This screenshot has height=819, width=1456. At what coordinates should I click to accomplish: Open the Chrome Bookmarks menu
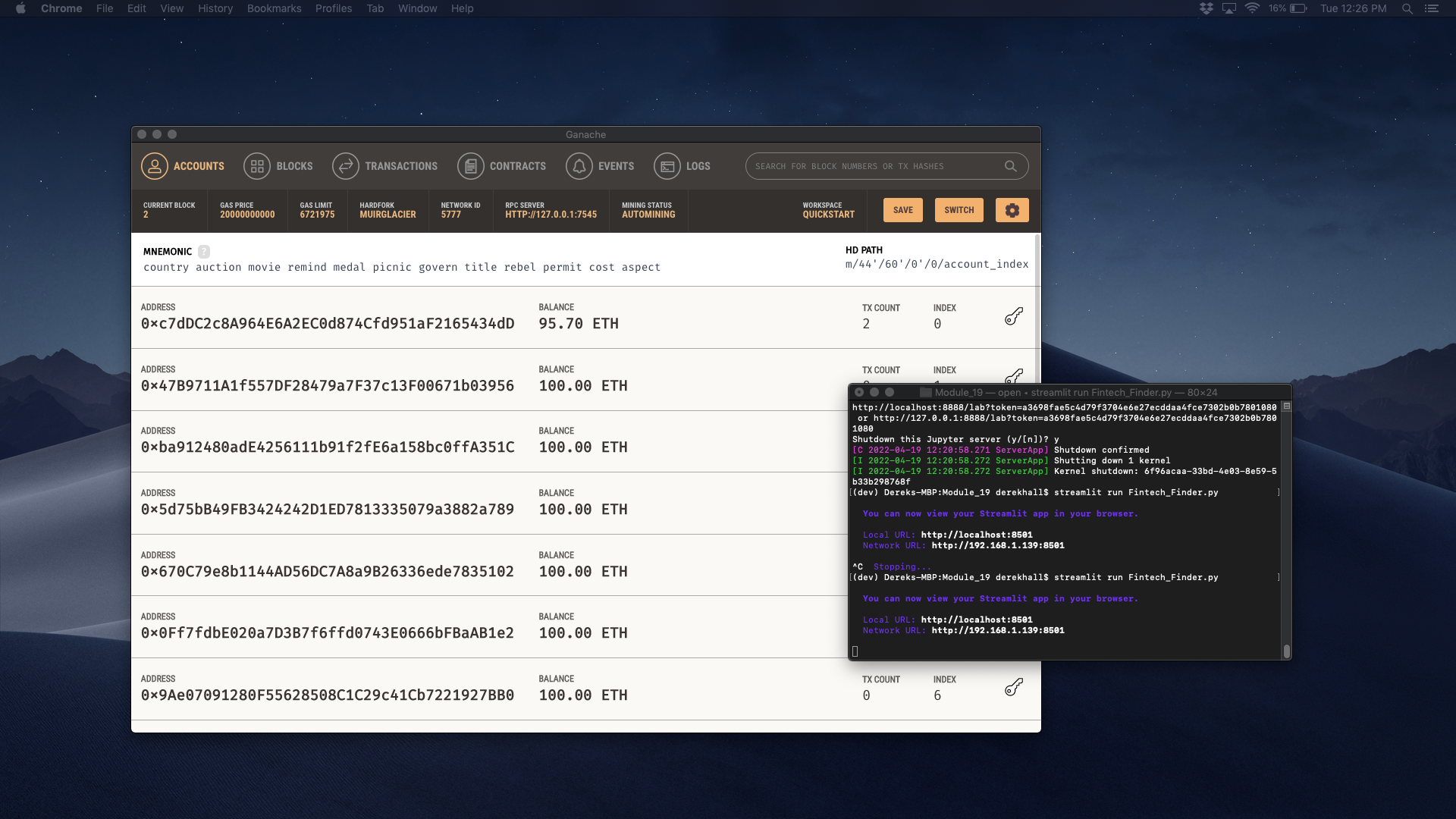pyautogui.click(x=274, y=8)
